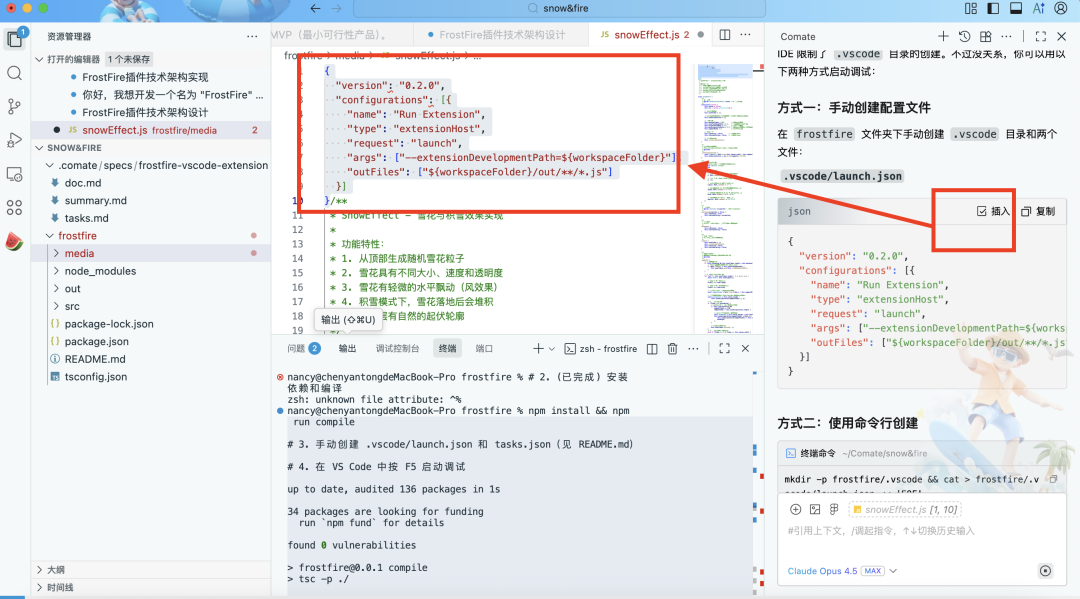Open the account icon in title bar
The height and width of the screenshot is (599, 1080).
pyautogui.click(x=1061, y=8)
